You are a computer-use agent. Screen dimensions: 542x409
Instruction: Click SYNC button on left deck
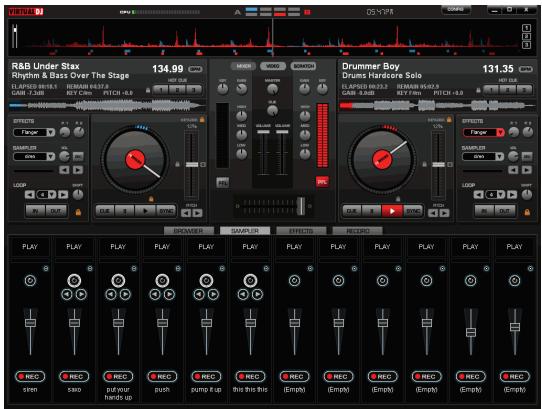click(166, 211)
